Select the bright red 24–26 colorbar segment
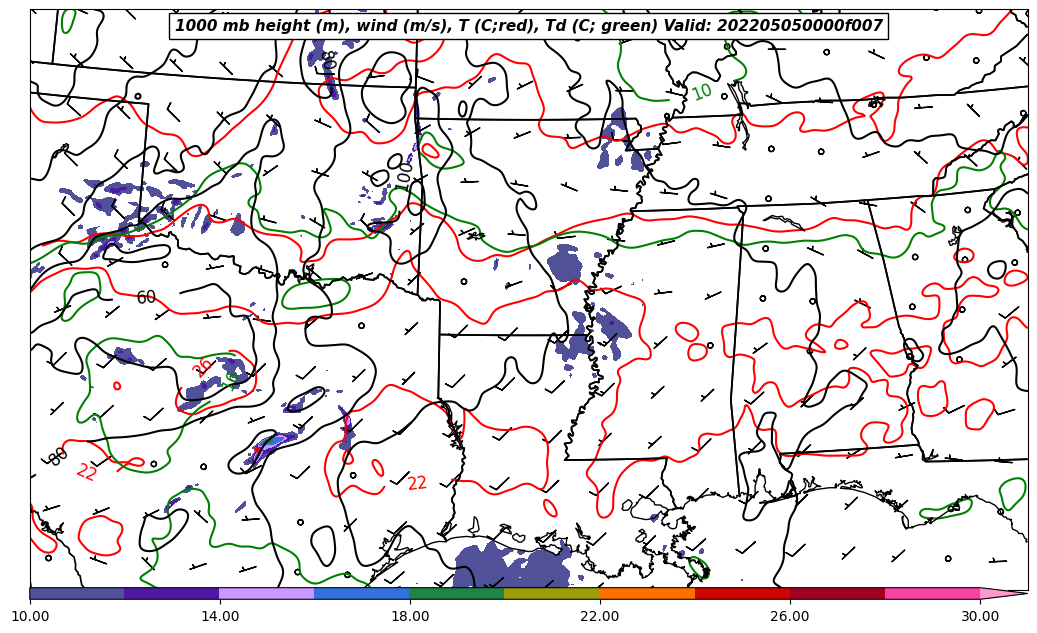The image size is (1037, 633). (x=742, y=593)
